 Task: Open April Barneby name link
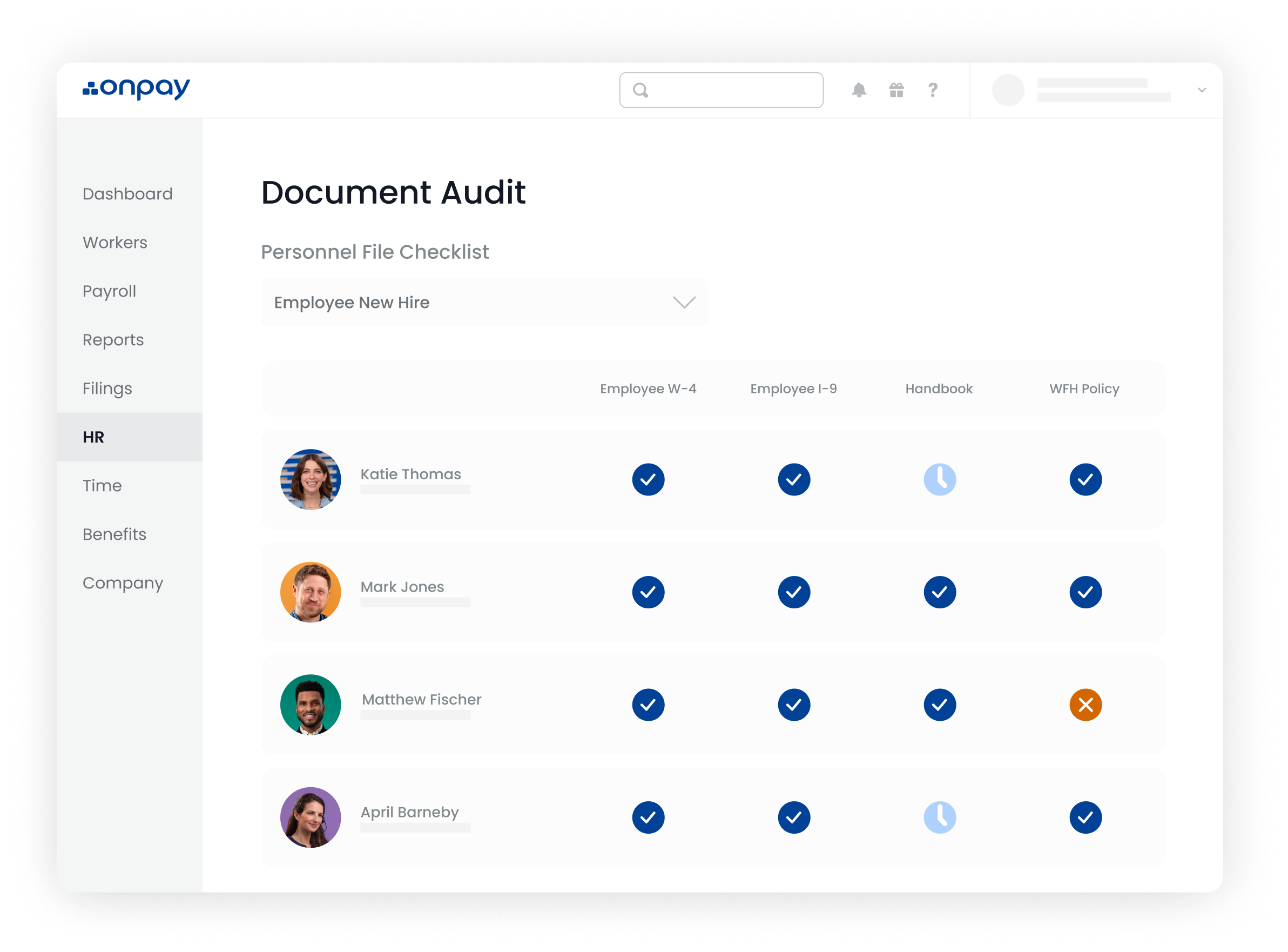tap(409, 813)
